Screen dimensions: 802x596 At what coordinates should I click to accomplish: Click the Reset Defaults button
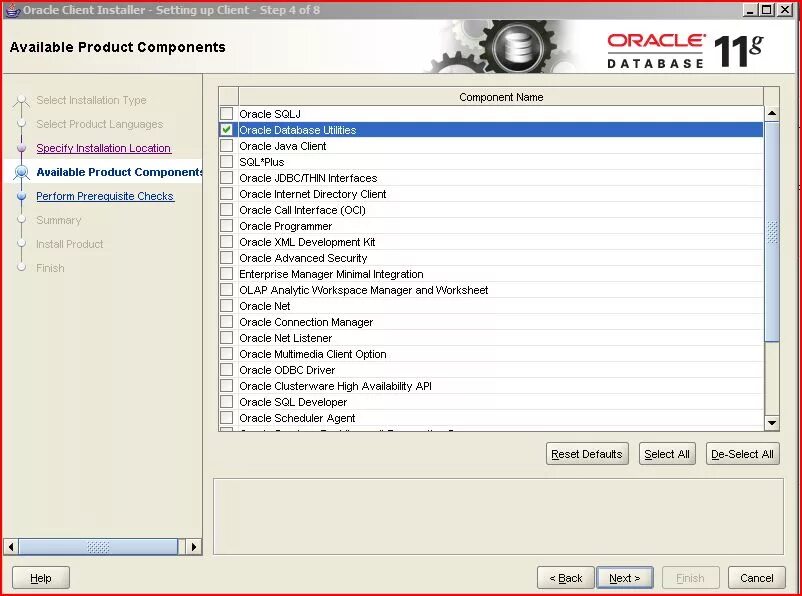[587, 454]
